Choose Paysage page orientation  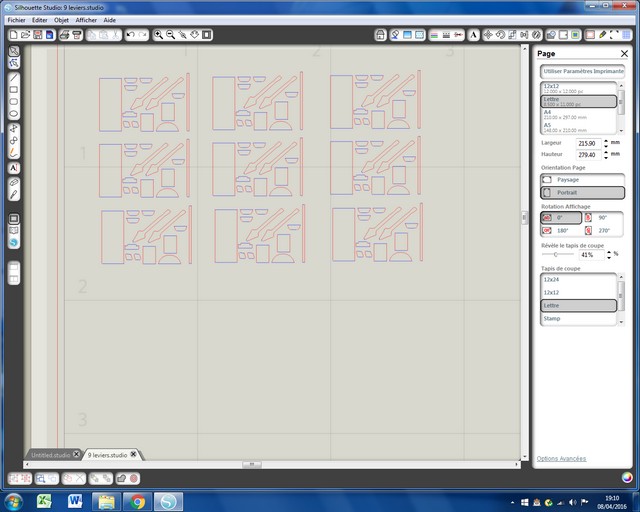(581, 179)
